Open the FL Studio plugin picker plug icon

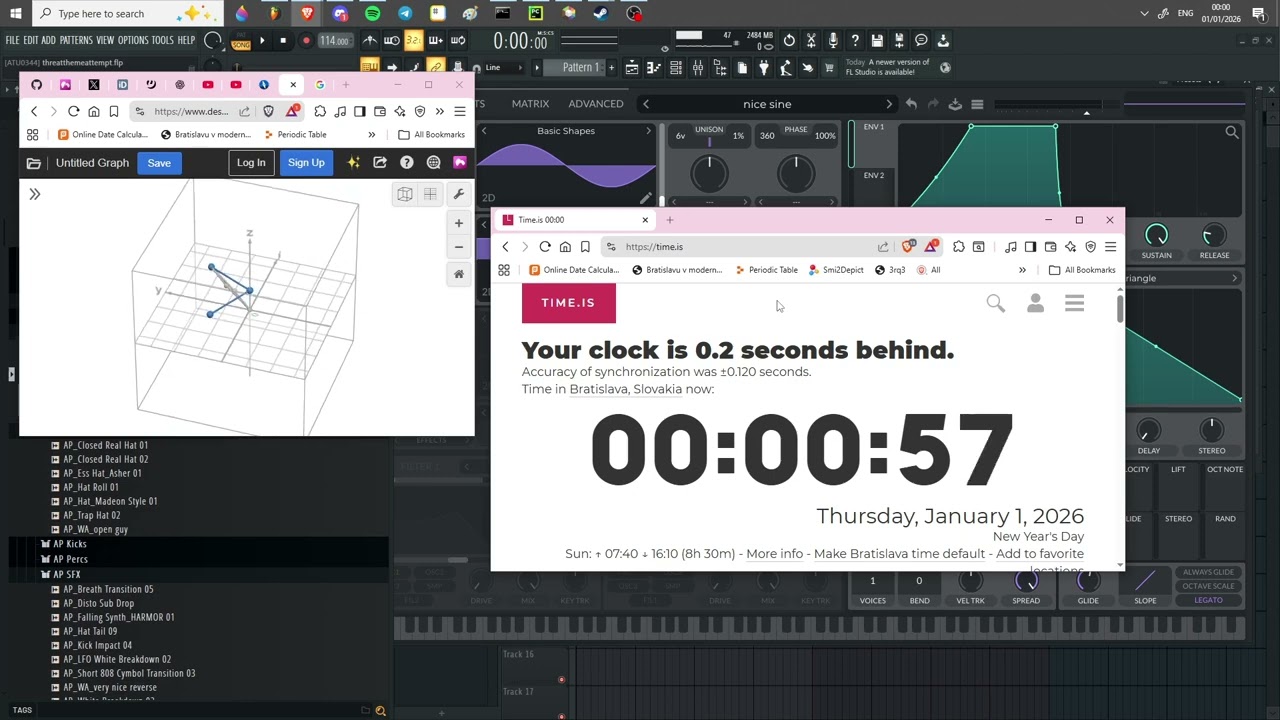pos(764,68)
